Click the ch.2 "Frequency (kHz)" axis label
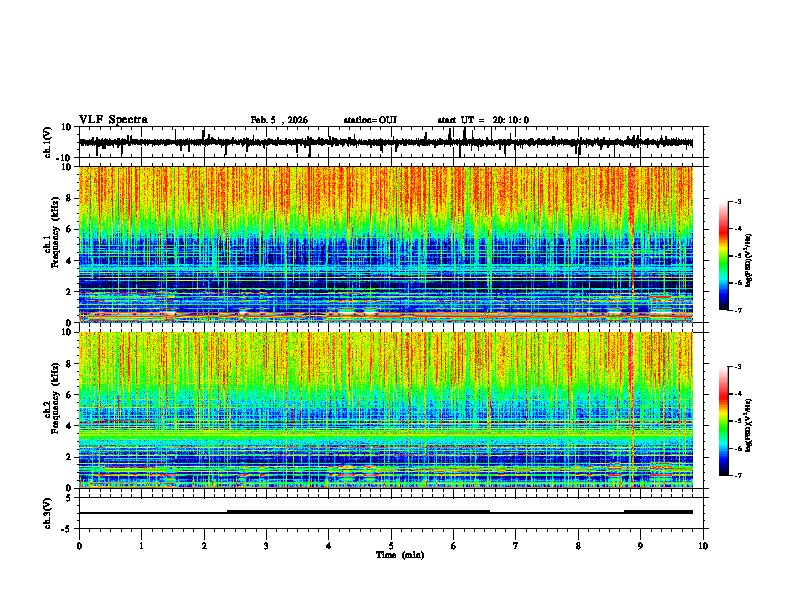Image resolution: width=792 pixels, height=612 pixels. tap(55, 398)
